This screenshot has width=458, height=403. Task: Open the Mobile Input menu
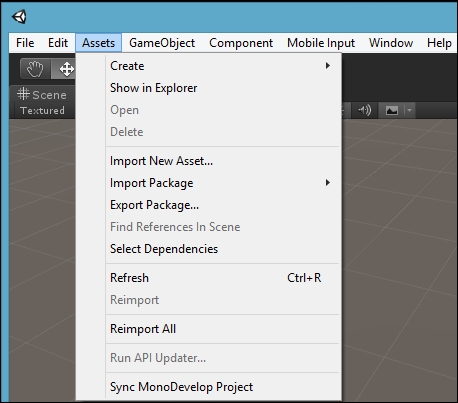coord(321,43)
